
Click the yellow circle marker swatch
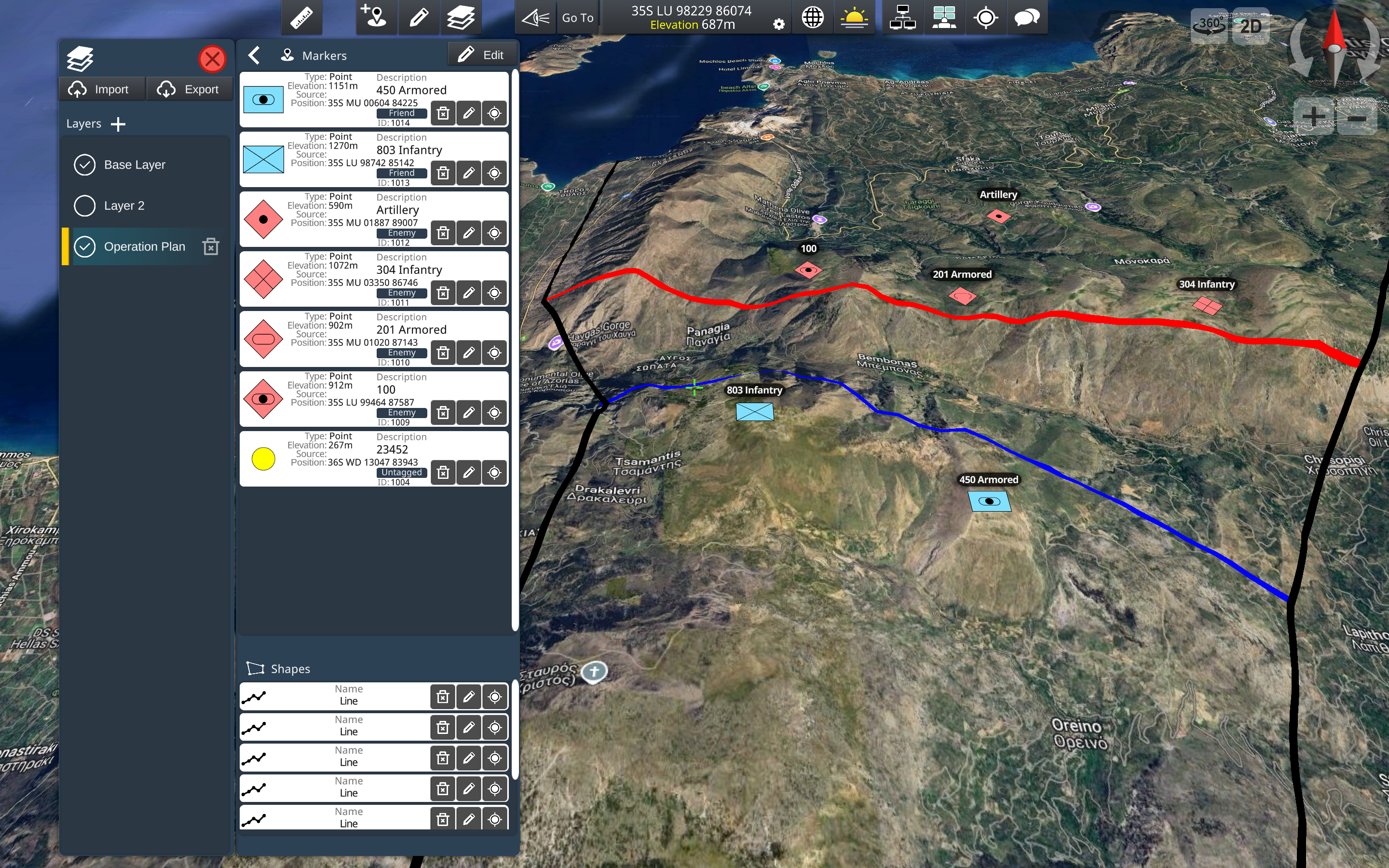(263, 459)
